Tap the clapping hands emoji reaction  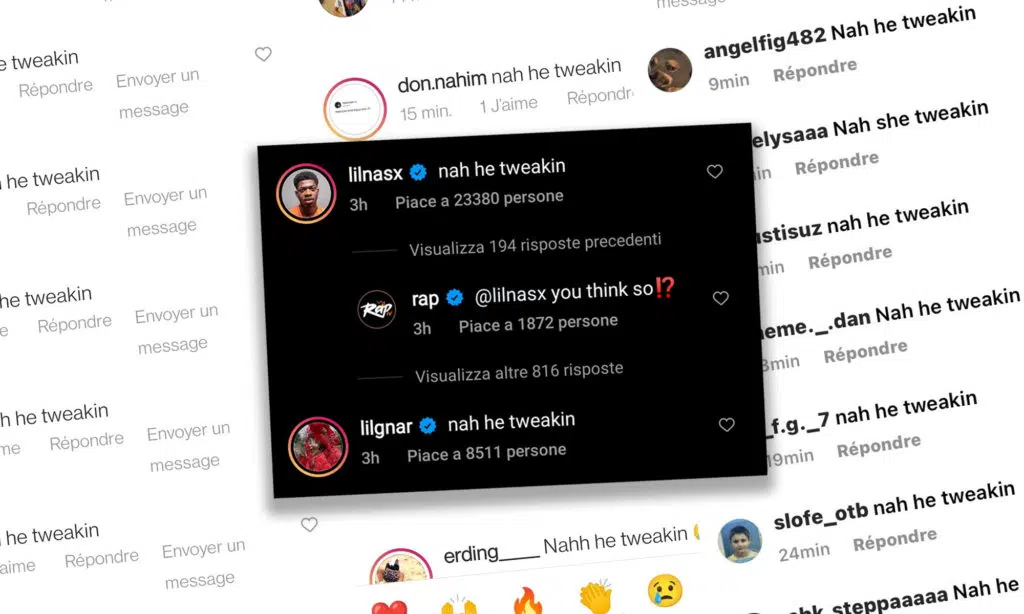pos(596,596)
